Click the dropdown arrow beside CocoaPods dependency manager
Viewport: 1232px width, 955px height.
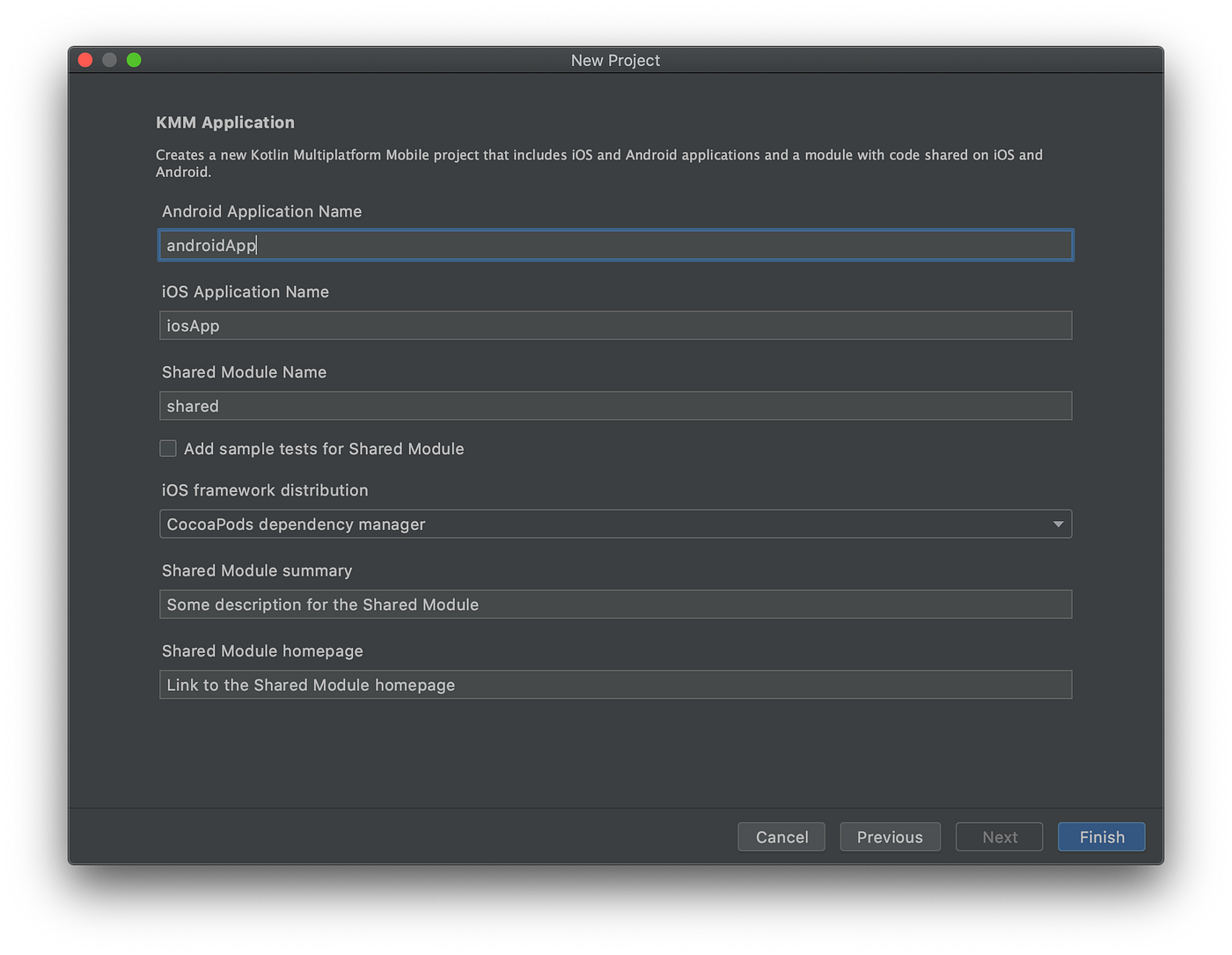[x=1058, y=524]
